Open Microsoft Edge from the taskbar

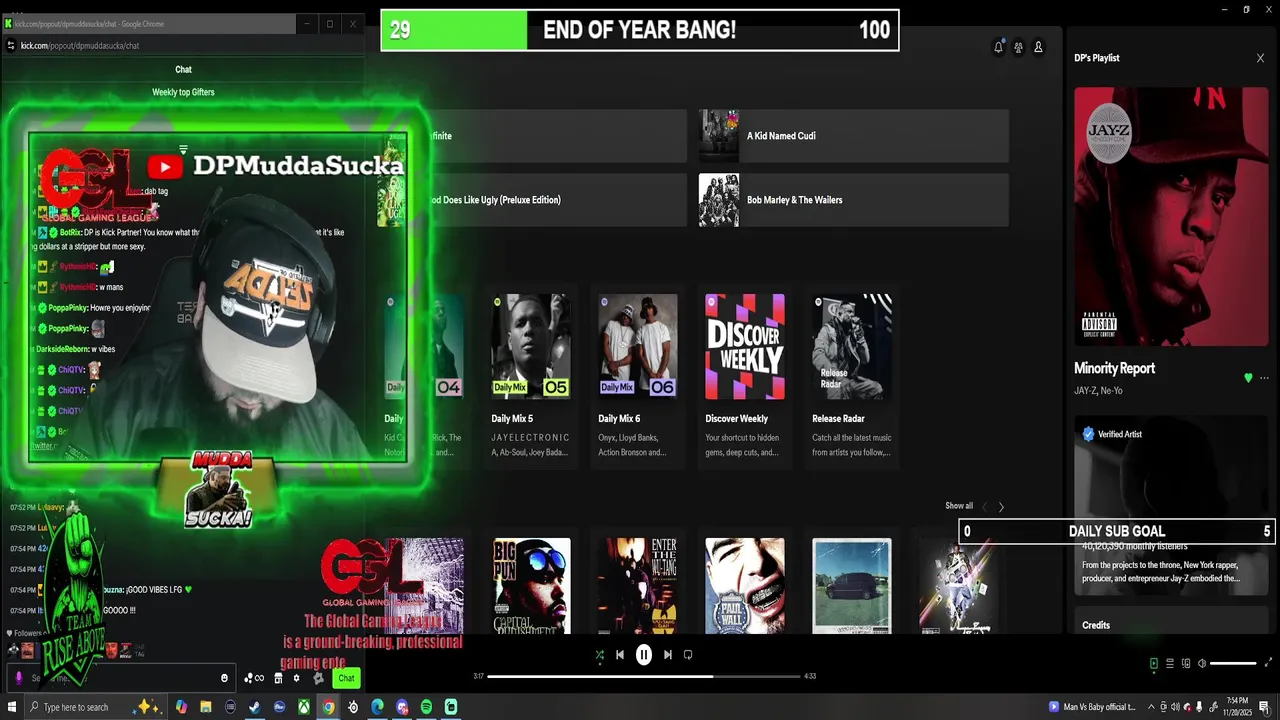pyautogui.click(x=377, y=707)
